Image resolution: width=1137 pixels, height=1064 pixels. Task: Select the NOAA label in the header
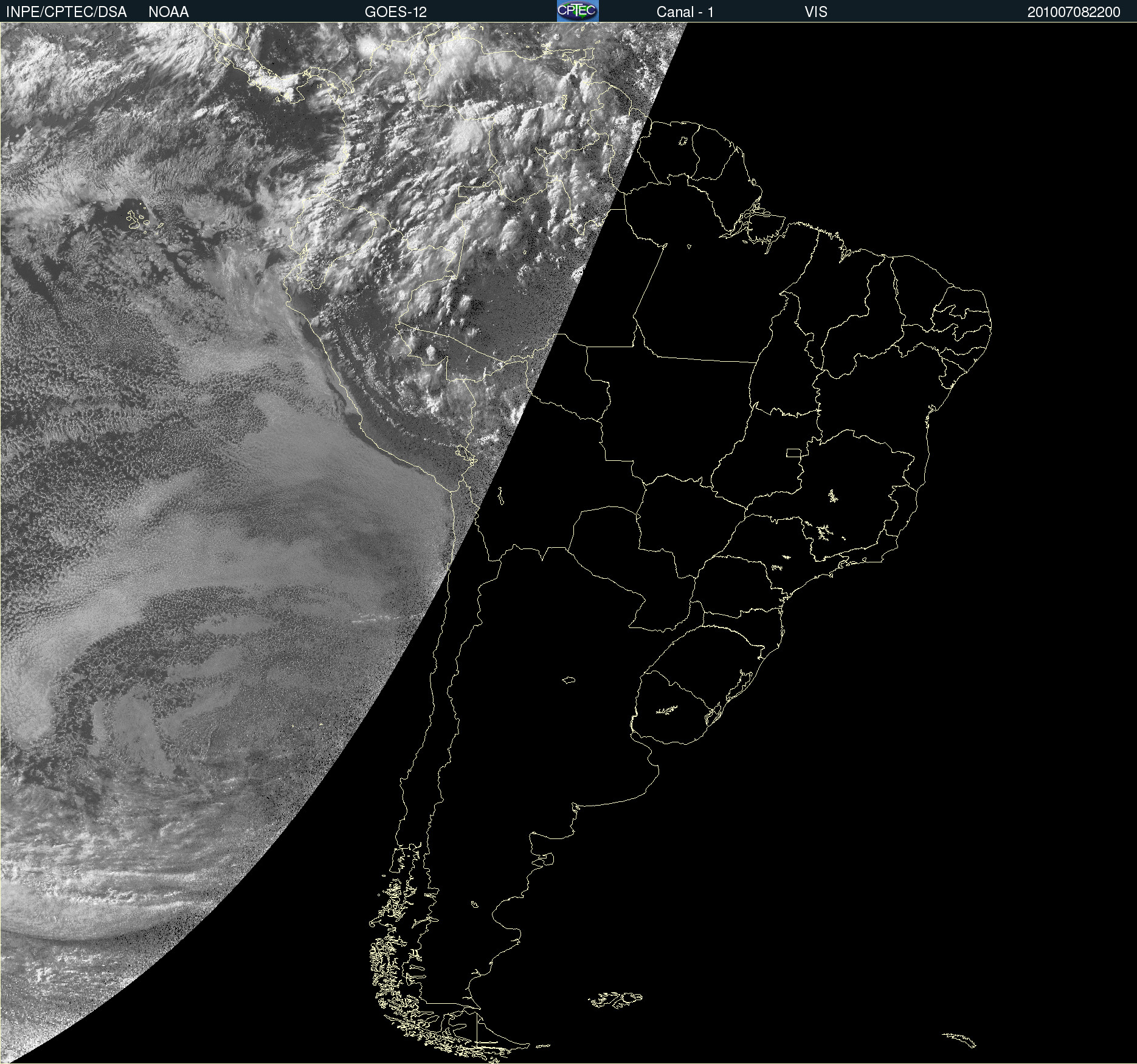click(168, 12)
